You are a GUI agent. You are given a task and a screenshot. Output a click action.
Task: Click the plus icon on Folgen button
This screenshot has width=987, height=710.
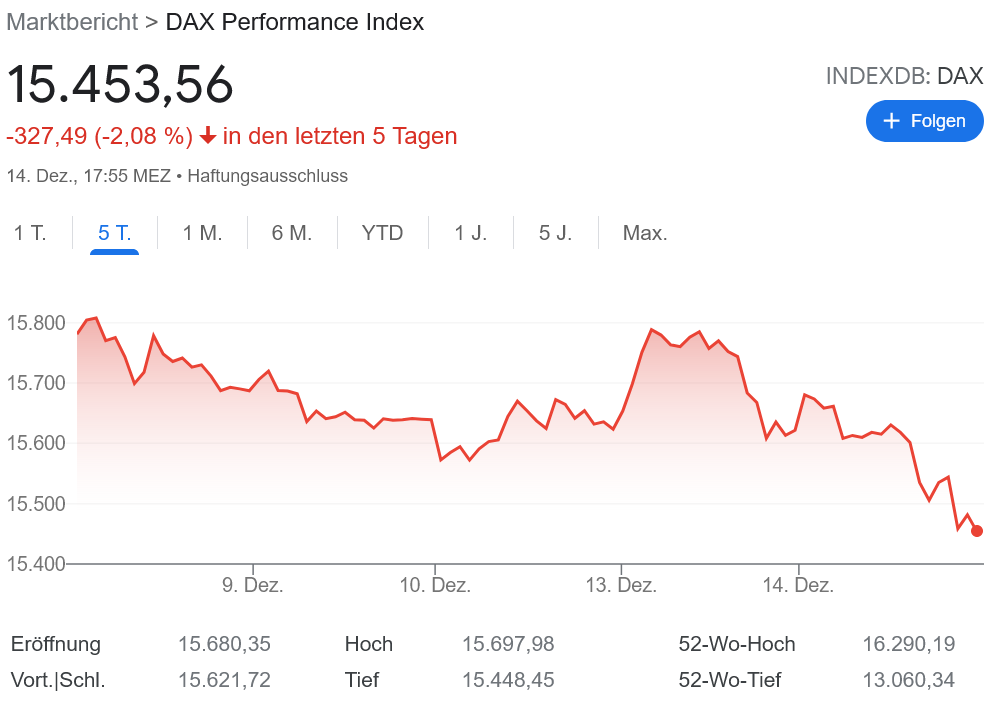(891, 121)
